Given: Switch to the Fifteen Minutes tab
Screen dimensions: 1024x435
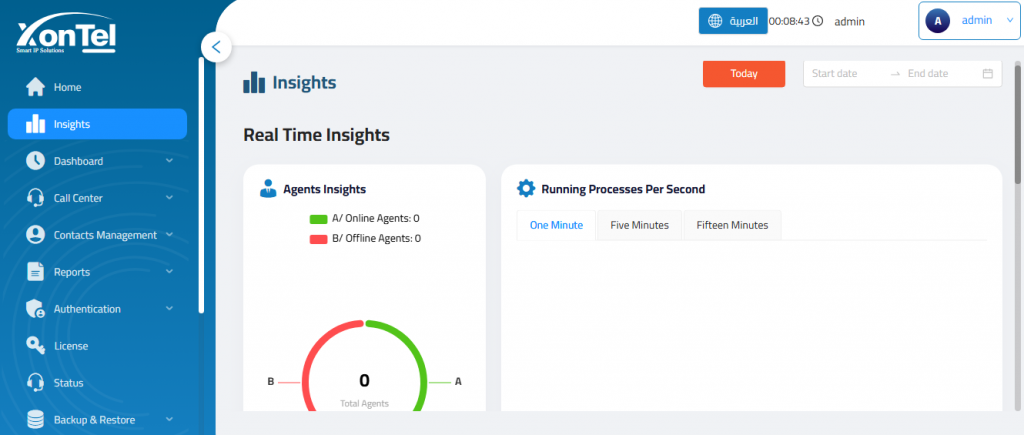Looking at the screenshot, I should [x=732, y=225].
